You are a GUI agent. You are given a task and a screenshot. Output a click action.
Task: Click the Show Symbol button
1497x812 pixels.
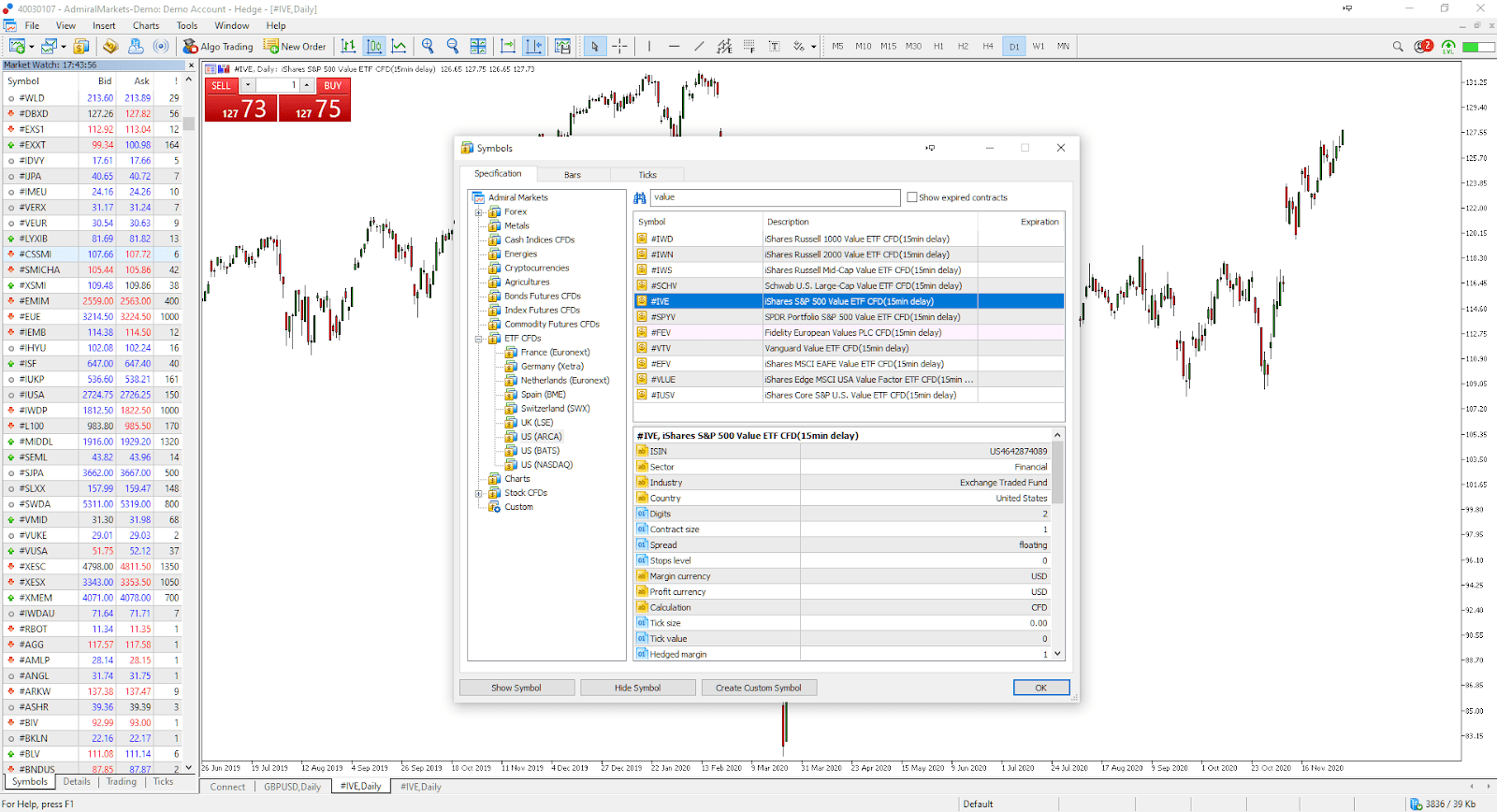(x=516, y=688)
